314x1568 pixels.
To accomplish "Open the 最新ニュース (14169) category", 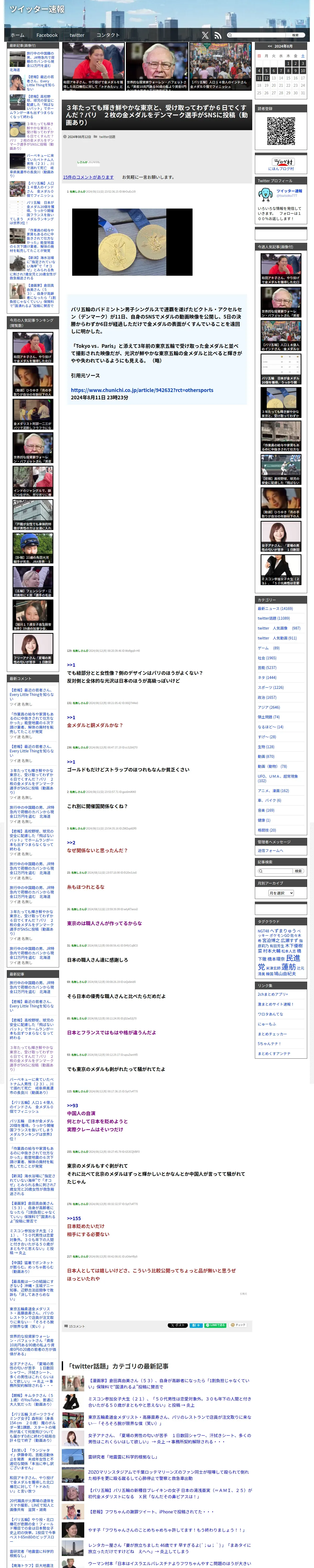I will click(275, 609).
